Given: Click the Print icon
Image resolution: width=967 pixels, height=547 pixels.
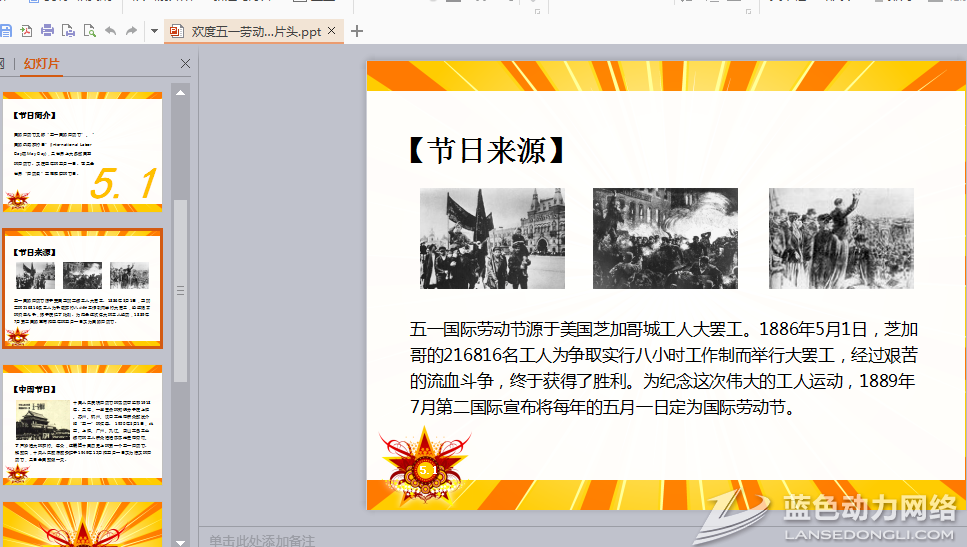Looking at the screenshot, I should (x=47, y=31).
